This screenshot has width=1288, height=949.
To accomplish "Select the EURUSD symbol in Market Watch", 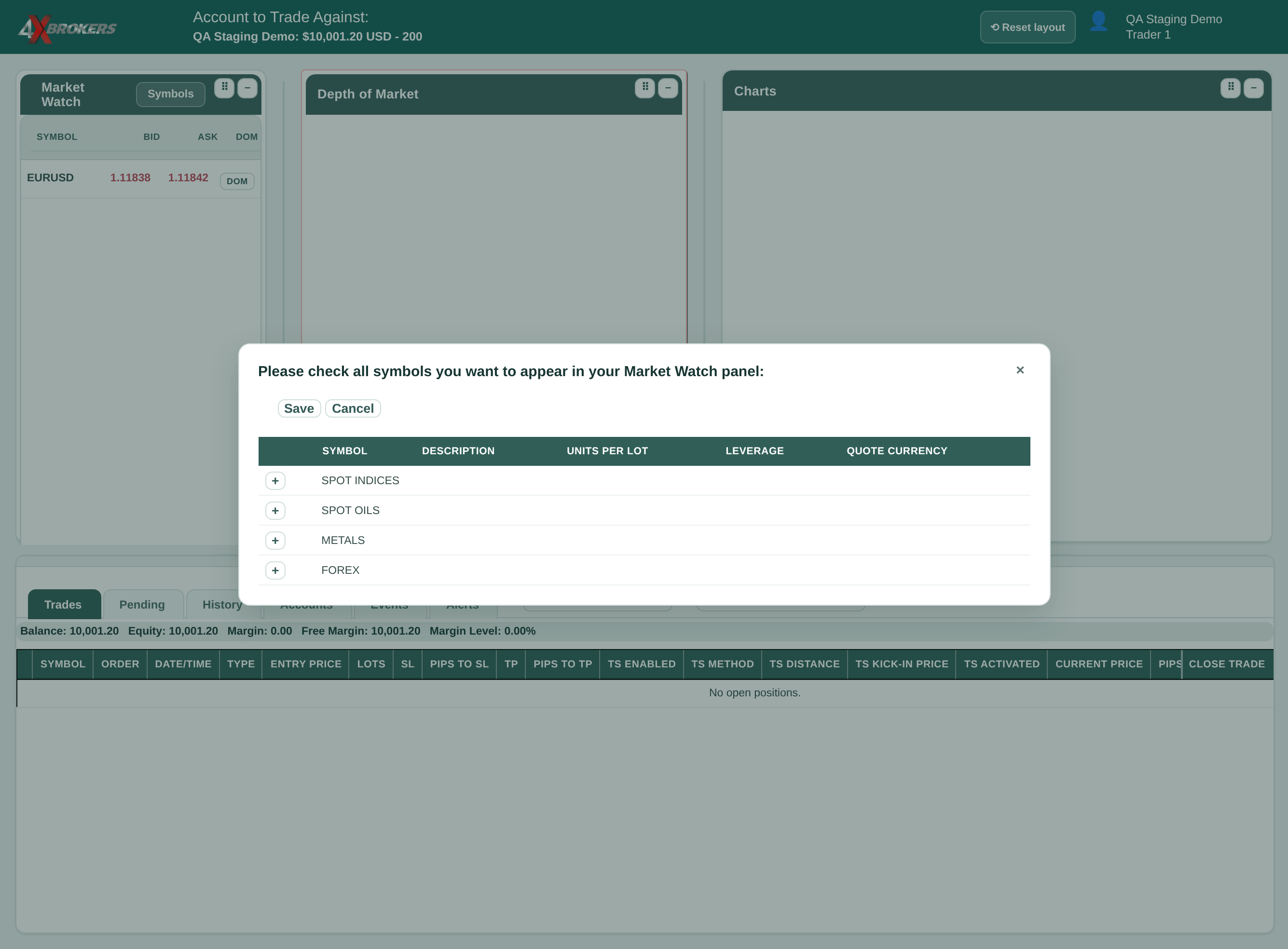I will coord(51,177).
